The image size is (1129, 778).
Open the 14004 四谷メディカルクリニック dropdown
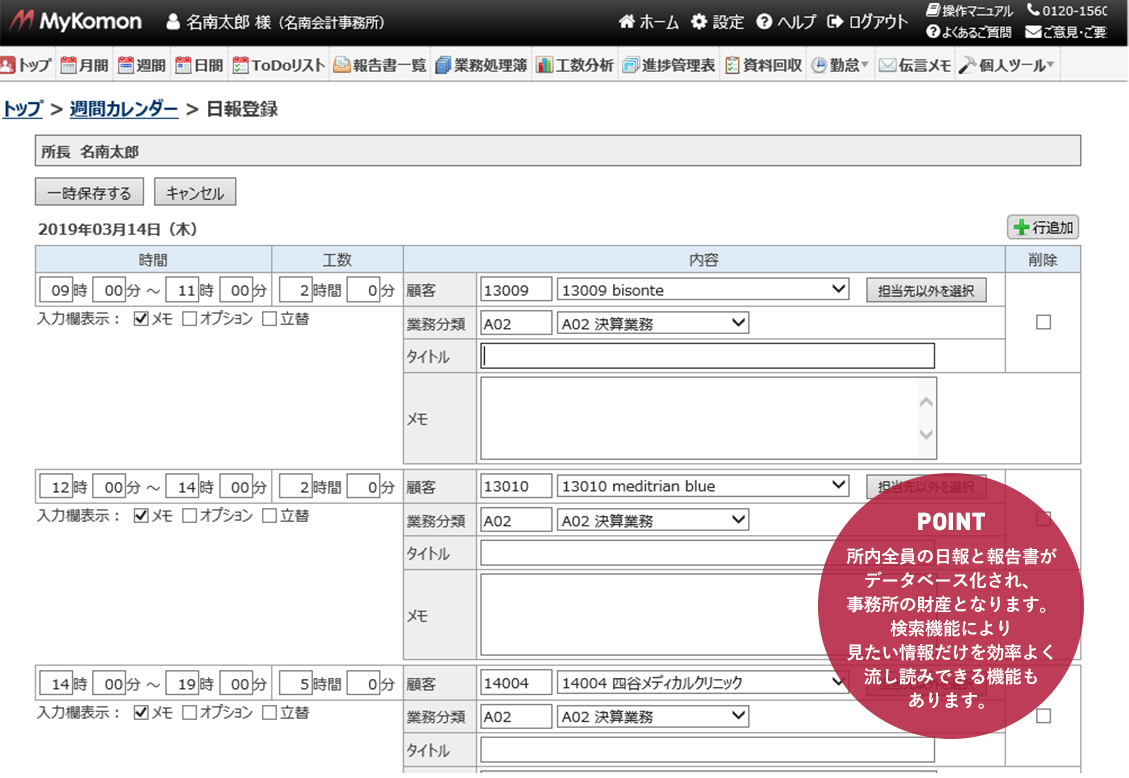coord(703,683)
